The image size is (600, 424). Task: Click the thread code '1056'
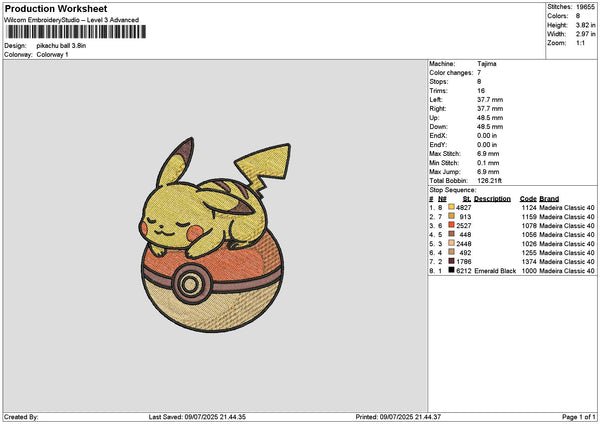pyautogui.click(x=529, y=235)
